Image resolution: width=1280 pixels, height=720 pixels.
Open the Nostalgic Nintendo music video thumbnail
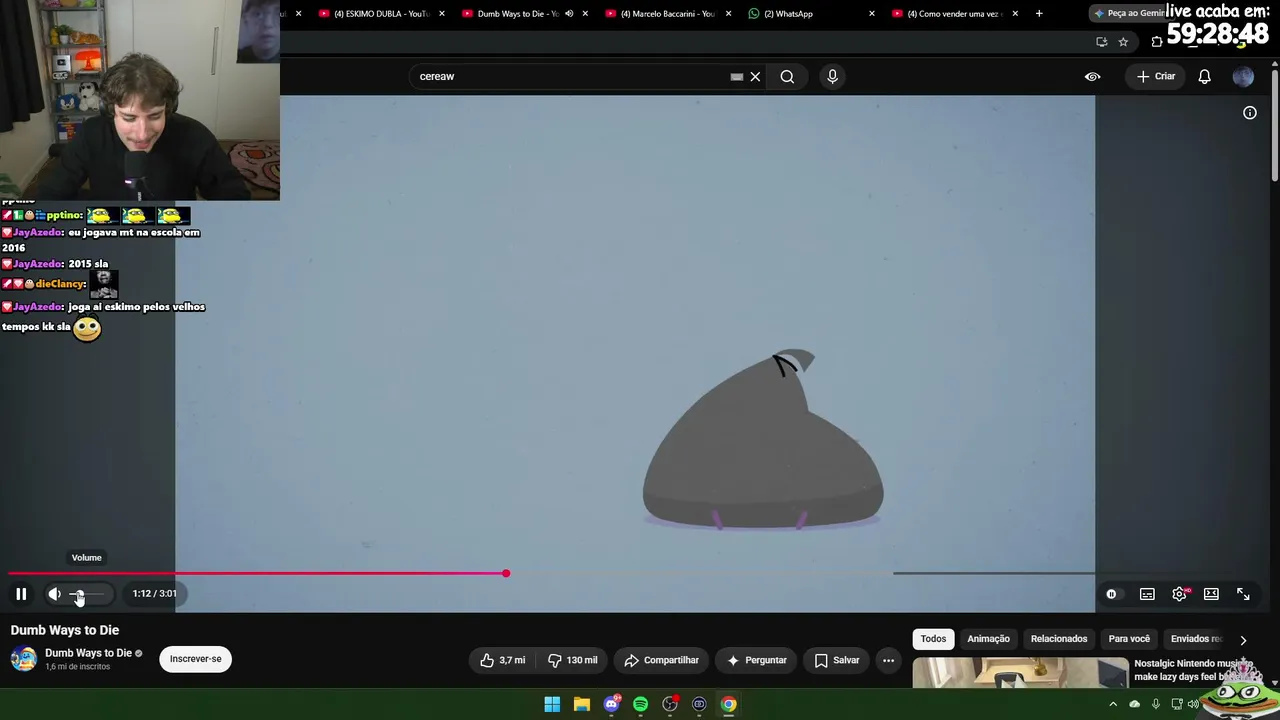[1020, 673]
